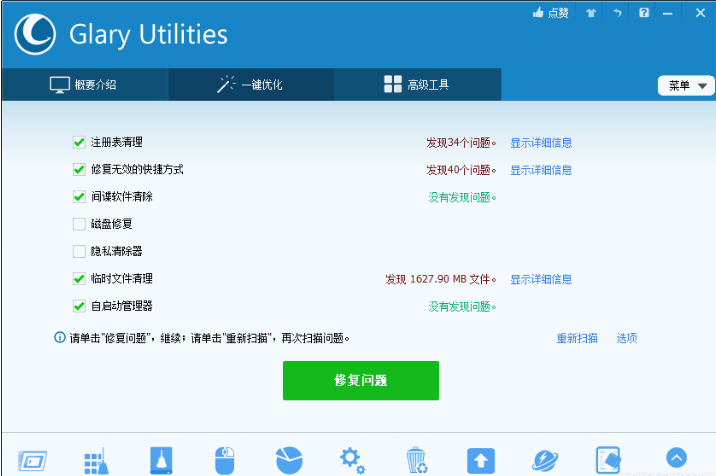The height and width of the screenshot is (476, 716).
Task: Show details link for 临时文件清理 row
Action: tap(541, 279)
